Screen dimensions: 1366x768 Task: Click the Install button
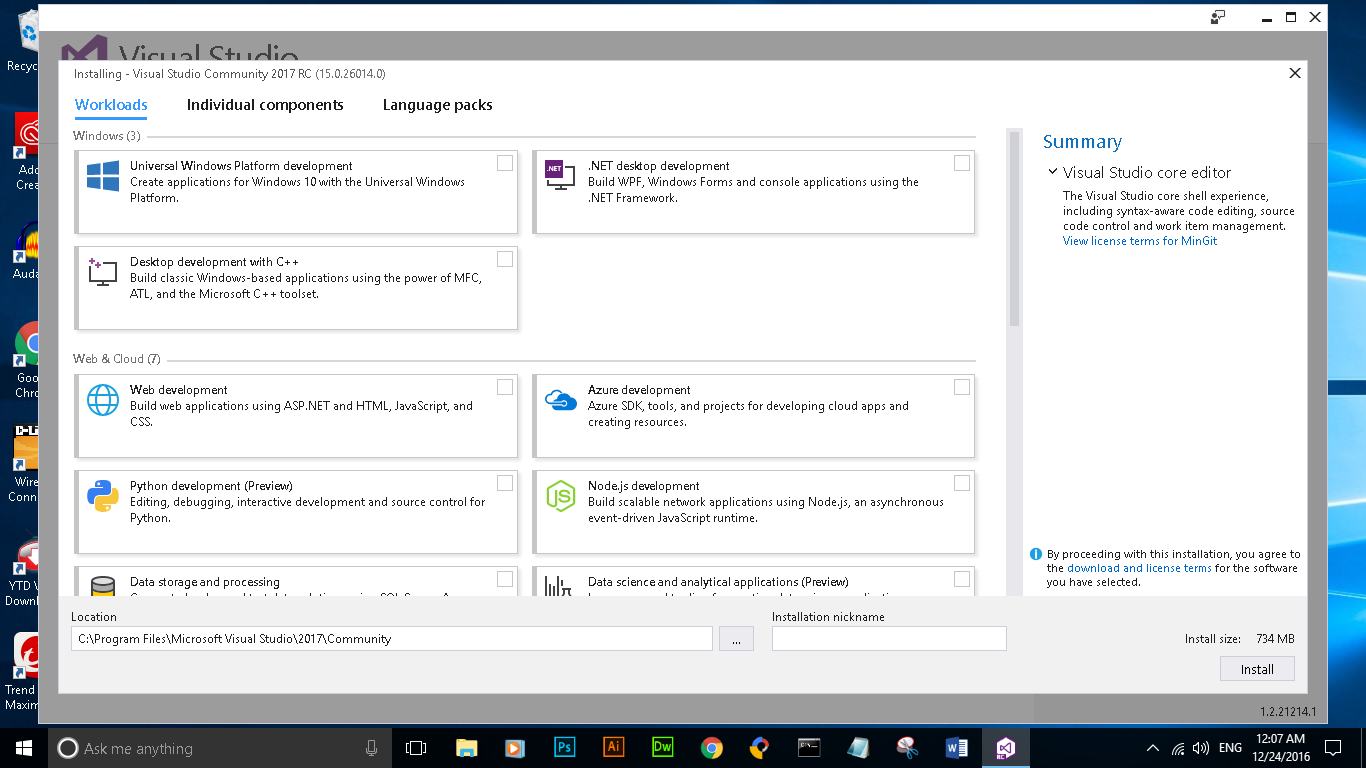pos(1257,669)
